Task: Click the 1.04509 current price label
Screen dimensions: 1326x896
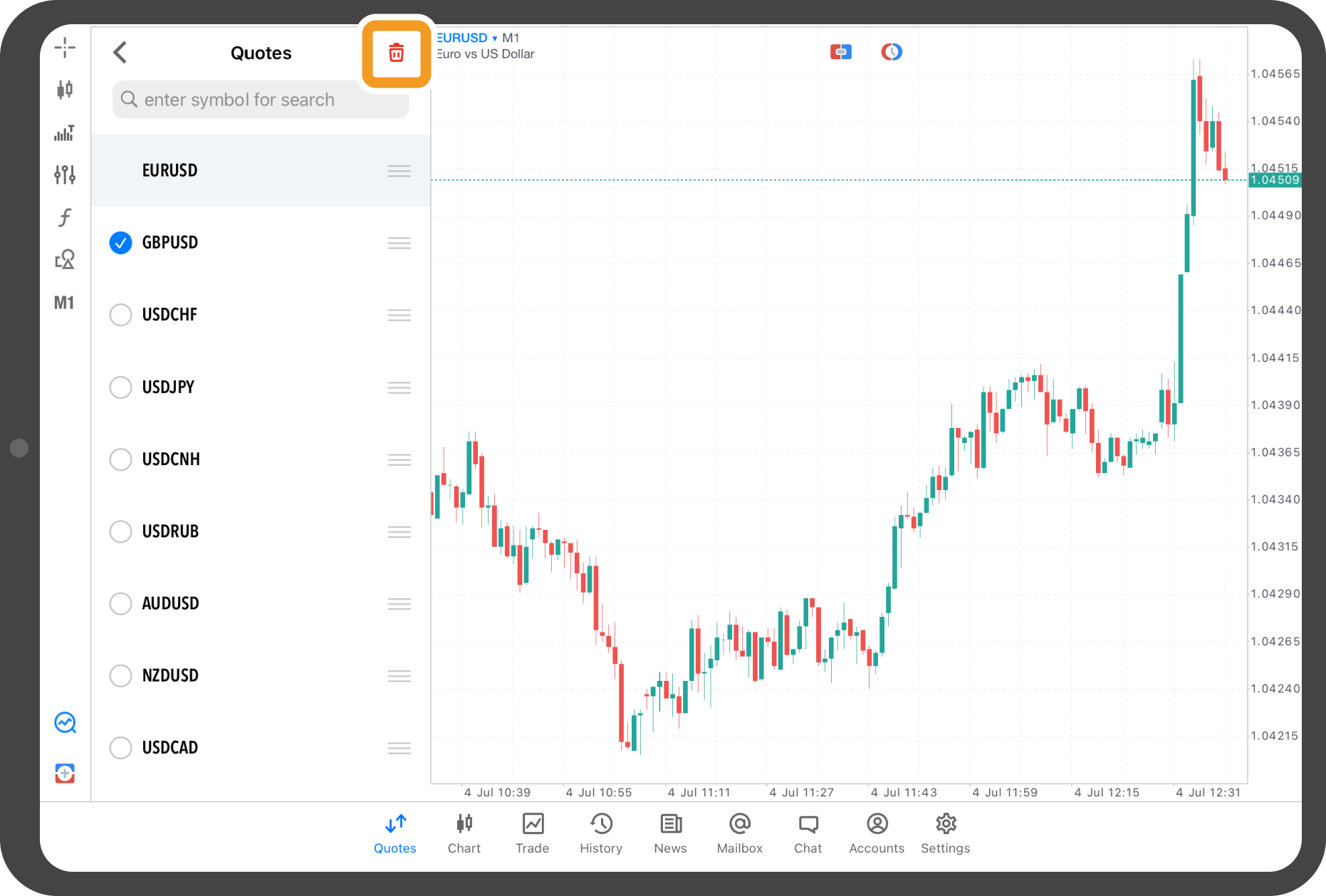Action: (x=1275, y=180)
